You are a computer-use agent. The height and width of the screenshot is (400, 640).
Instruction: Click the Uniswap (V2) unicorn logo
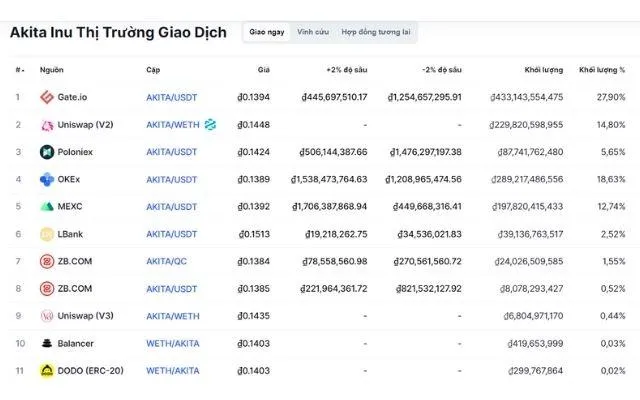pyautogui.click(x=47, y=125)
